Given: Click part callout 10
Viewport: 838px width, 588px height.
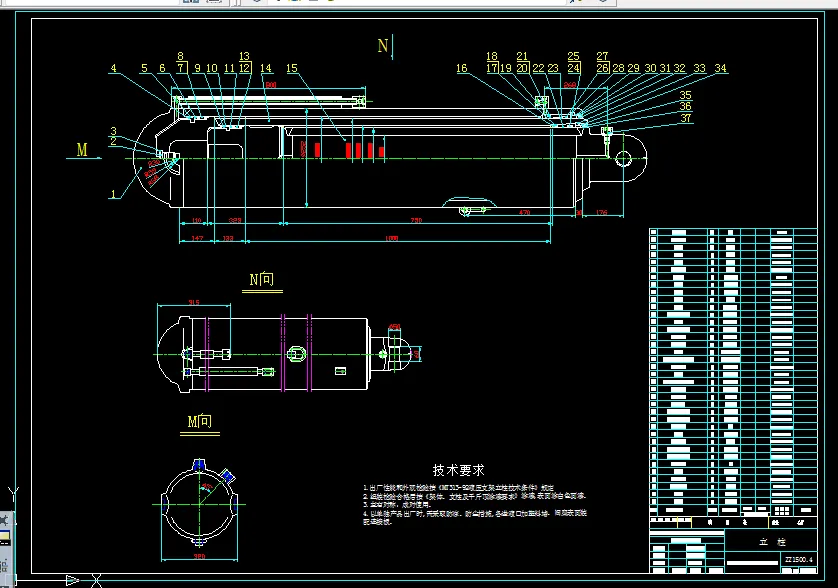Looking at the screenshot, I should [x=212, y=68].
